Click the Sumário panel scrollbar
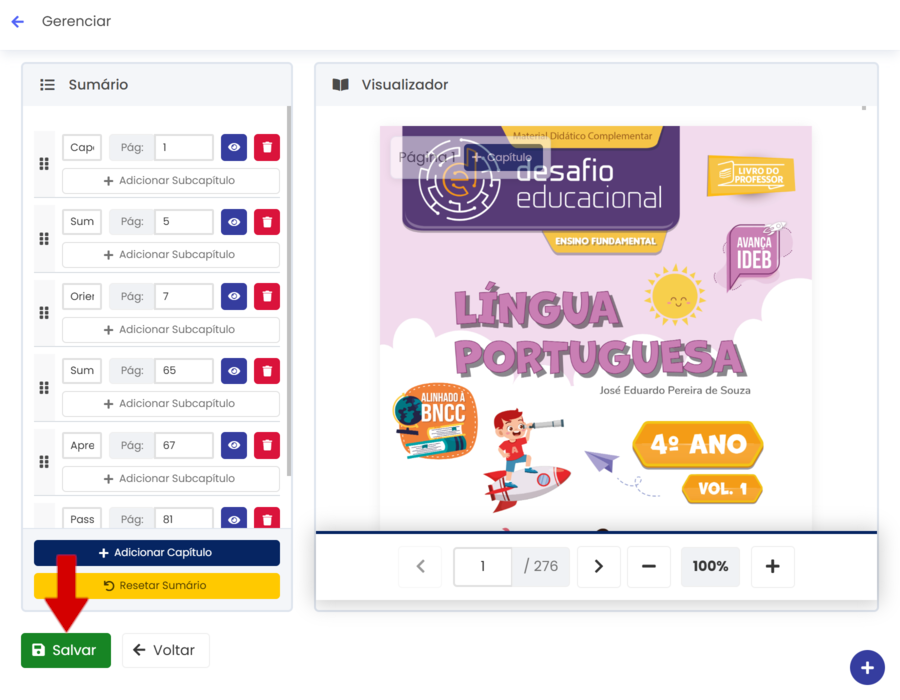Viewport: 900px width, 700px height. pyautogui.click(x=289, y=290)
